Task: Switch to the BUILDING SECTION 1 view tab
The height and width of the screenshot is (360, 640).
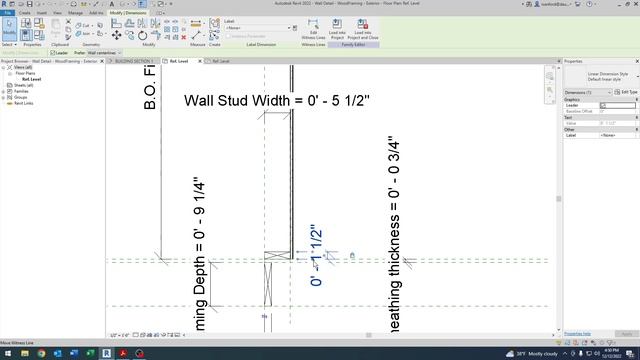Action: pyautogui.click(x=134, y=61)
